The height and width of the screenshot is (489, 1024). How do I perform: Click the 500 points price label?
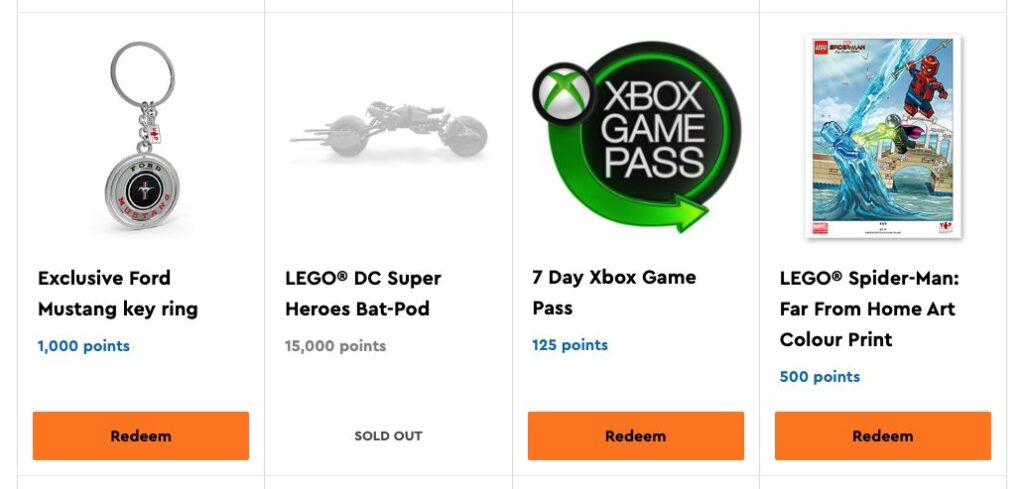point(820,377)
